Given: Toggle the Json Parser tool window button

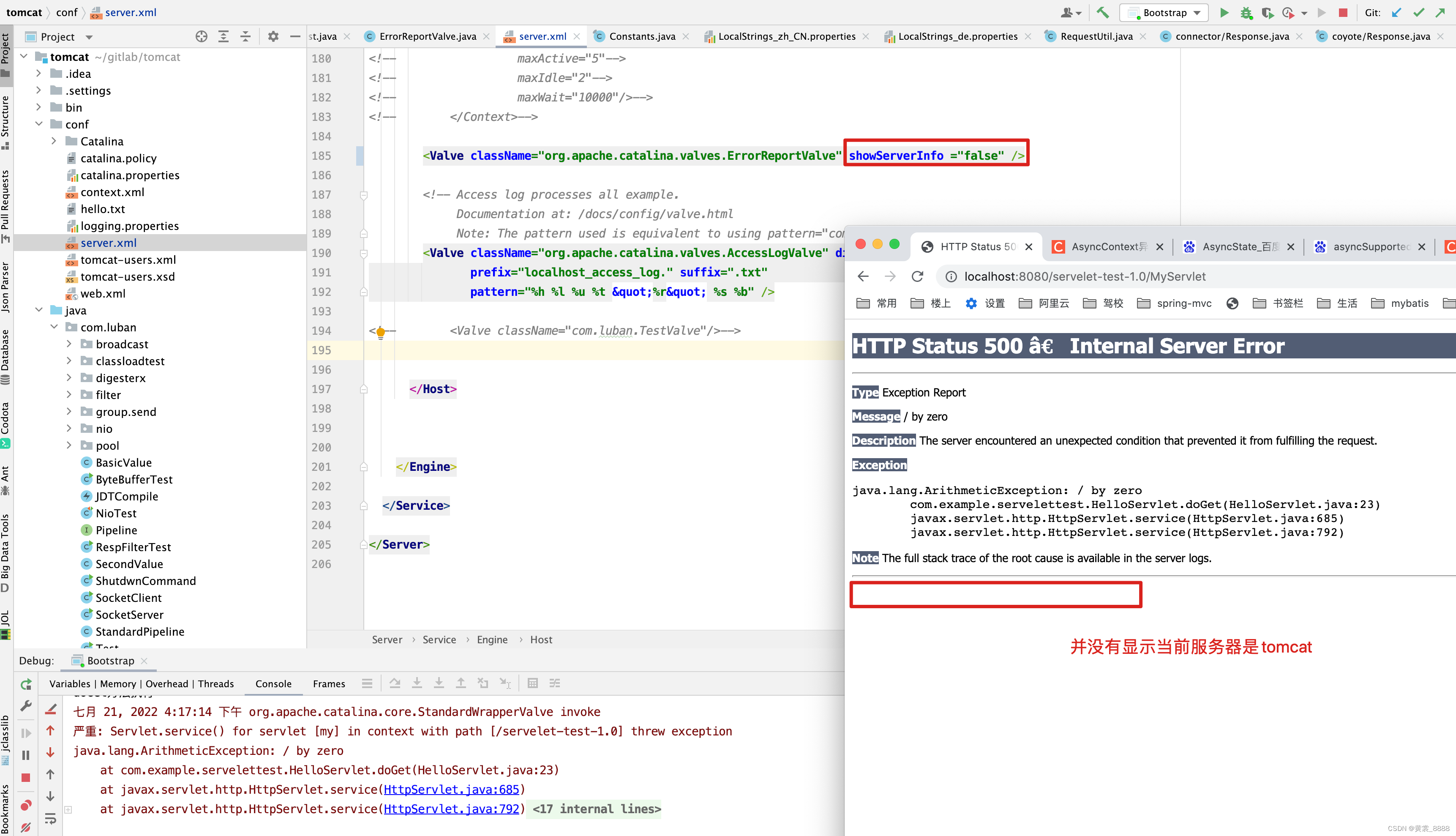Looking at the screenshot, I should click(x=6, y=286).
